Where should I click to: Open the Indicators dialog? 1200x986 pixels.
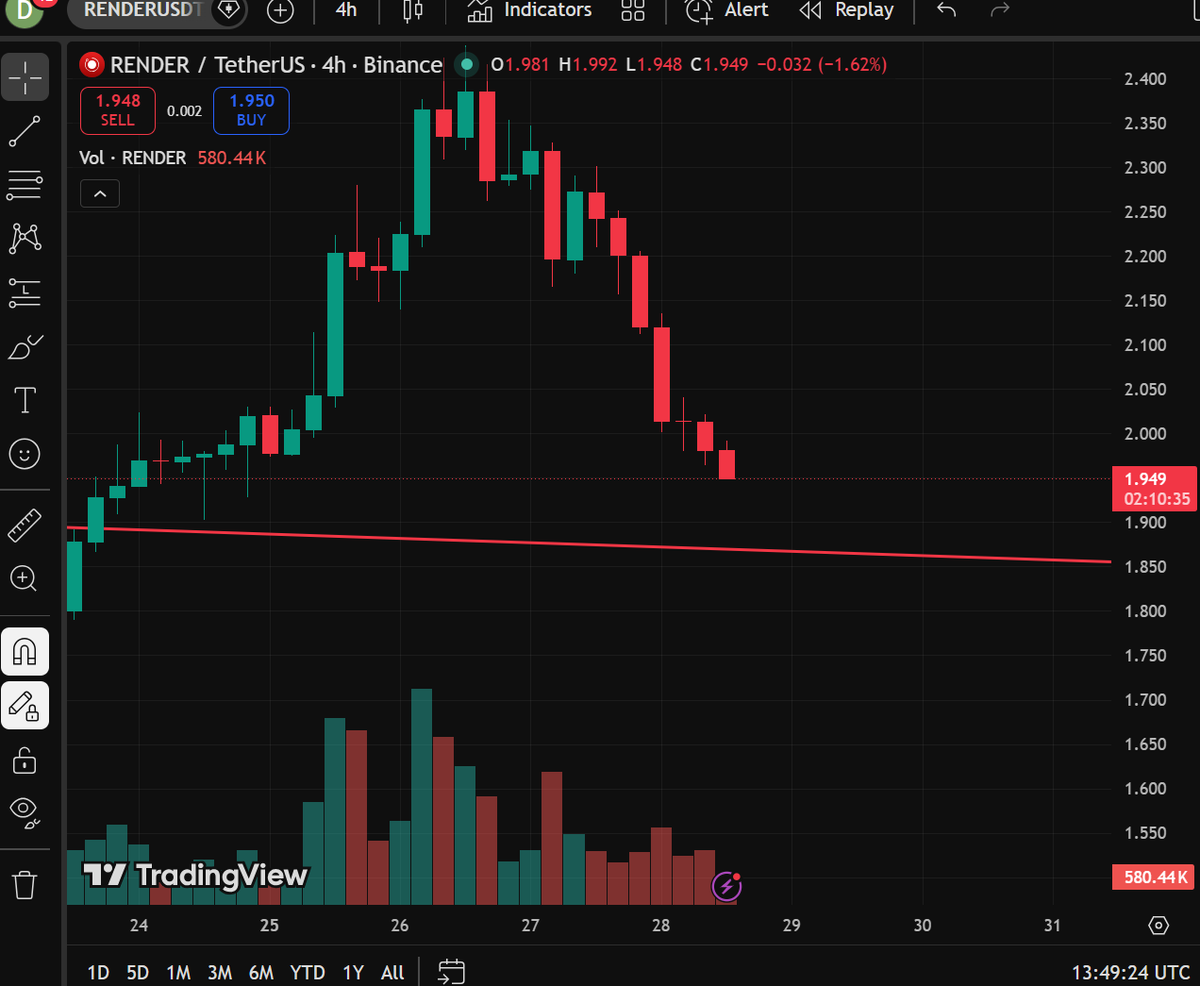pyautogui.click(x=530, y=10)
